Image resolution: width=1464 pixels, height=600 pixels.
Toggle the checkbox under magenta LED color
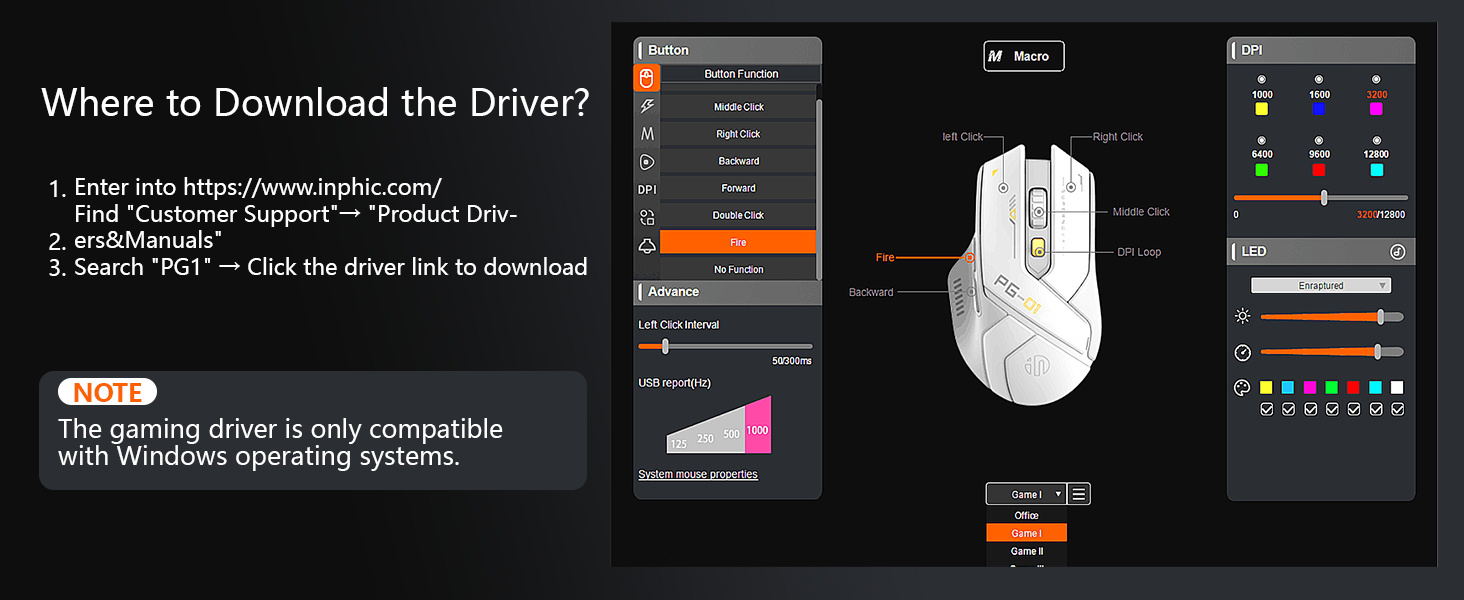[x=1310, y=409]
